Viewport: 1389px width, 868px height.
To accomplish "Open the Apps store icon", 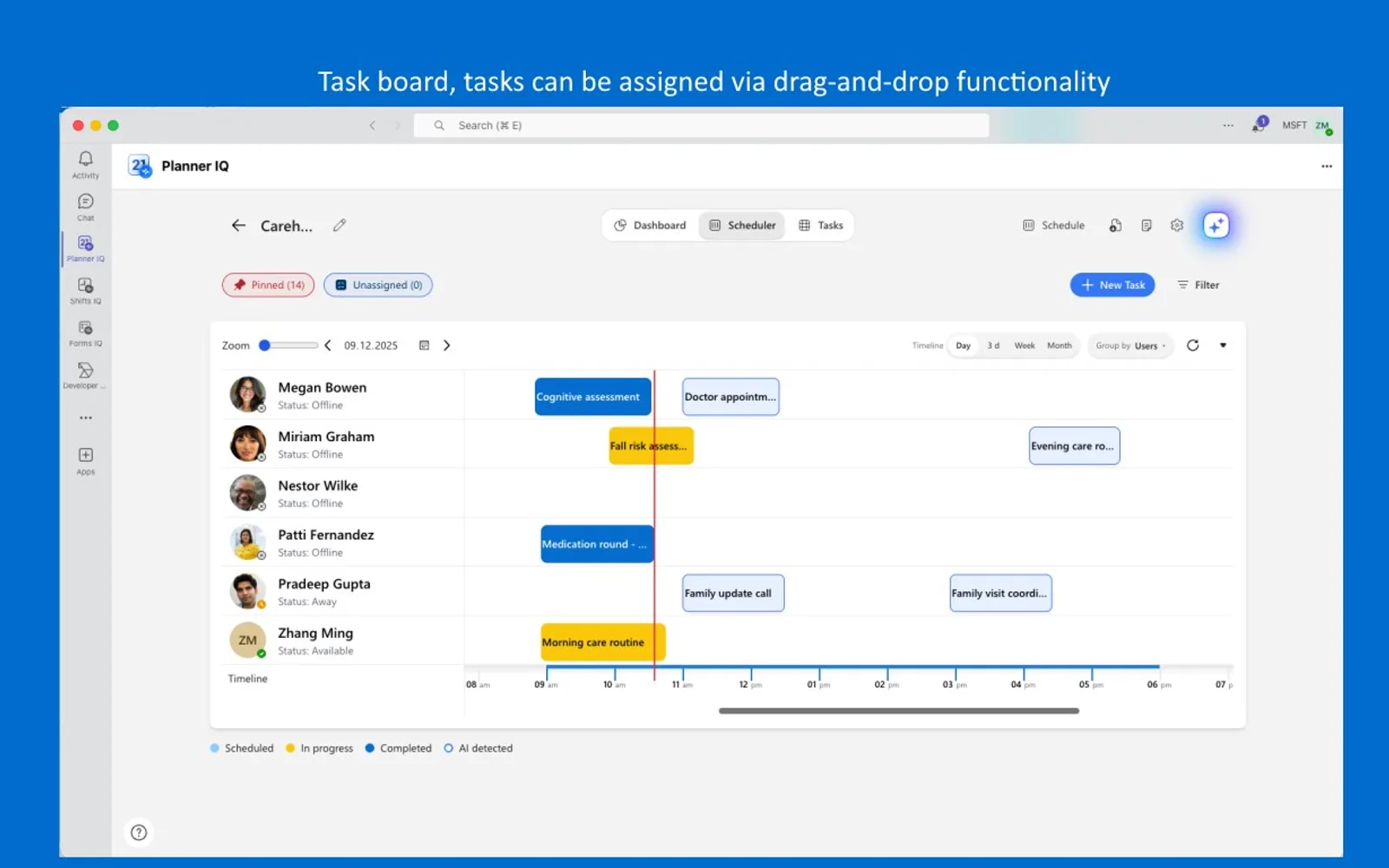I will (x=85, y=461).
